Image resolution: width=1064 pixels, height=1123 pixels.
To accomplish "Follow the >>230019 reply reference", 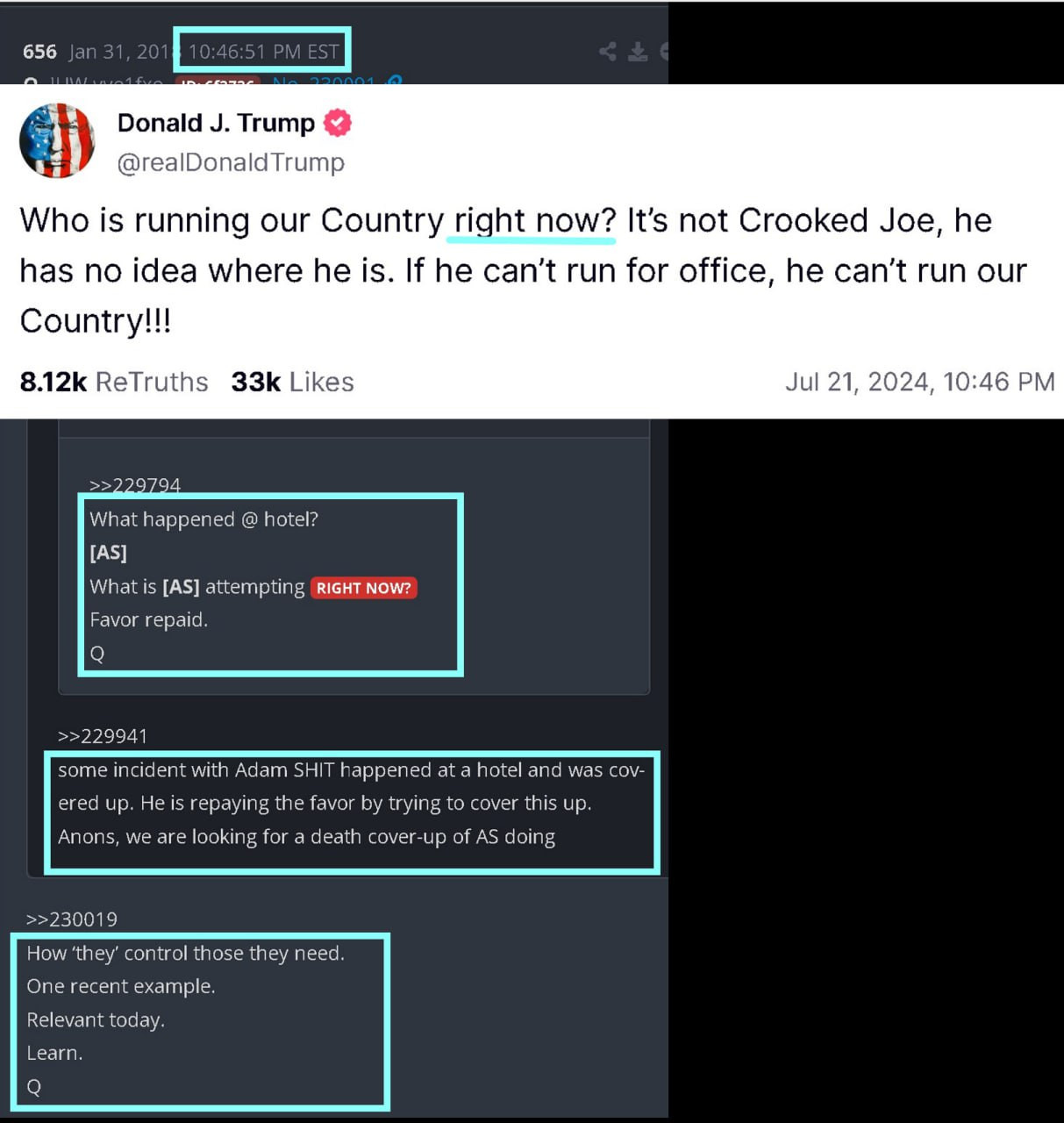I will (72, 919).
